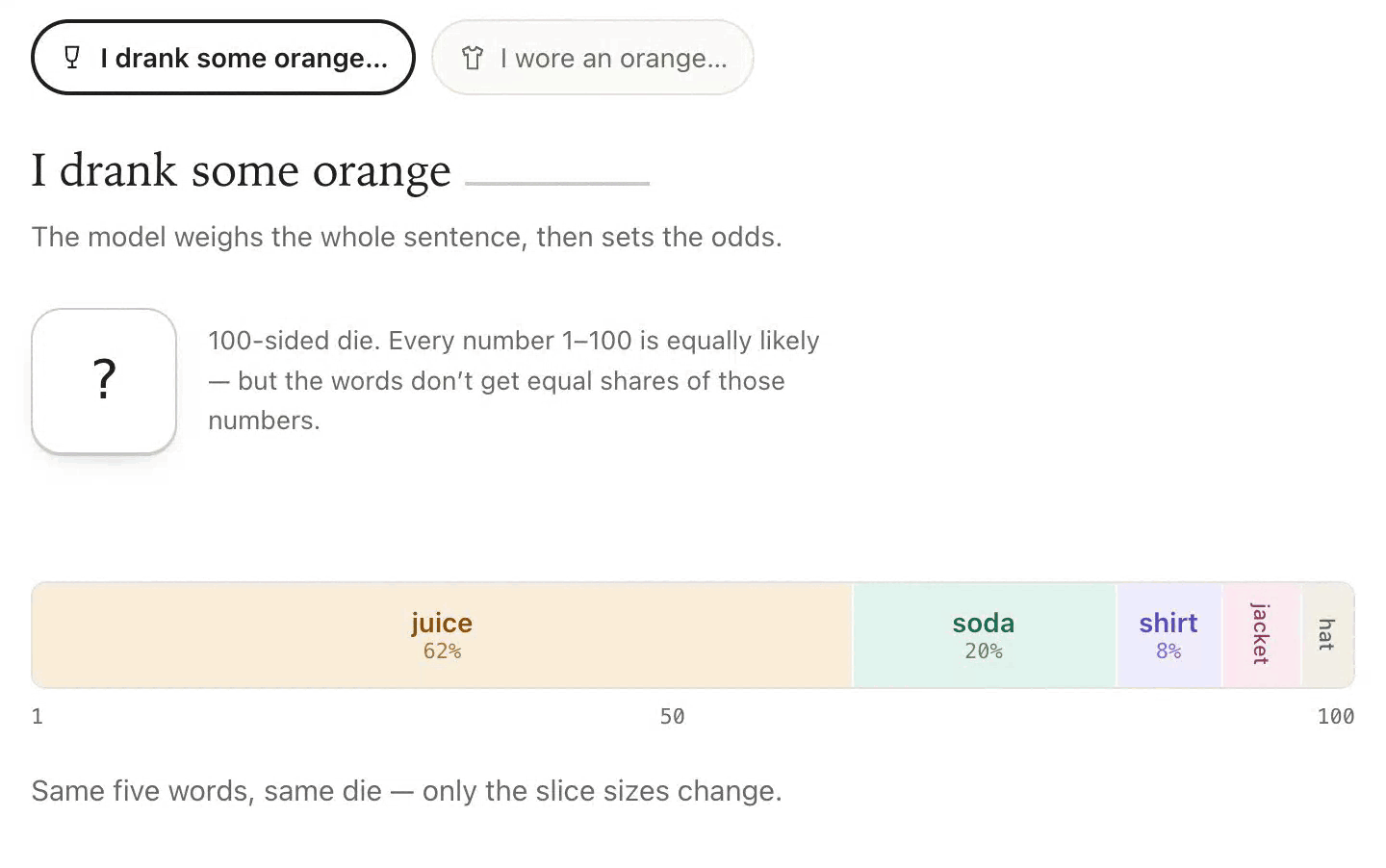Image resolution: width=1386 pixels, height=868 pixels.
Task: Click the axis label 1 below the bar
Action: tap(38, 716)
